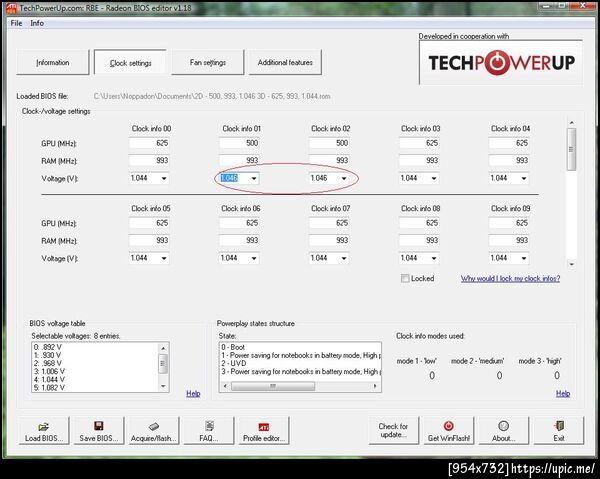Click the TechPowerUp logo

click(501, 62)
